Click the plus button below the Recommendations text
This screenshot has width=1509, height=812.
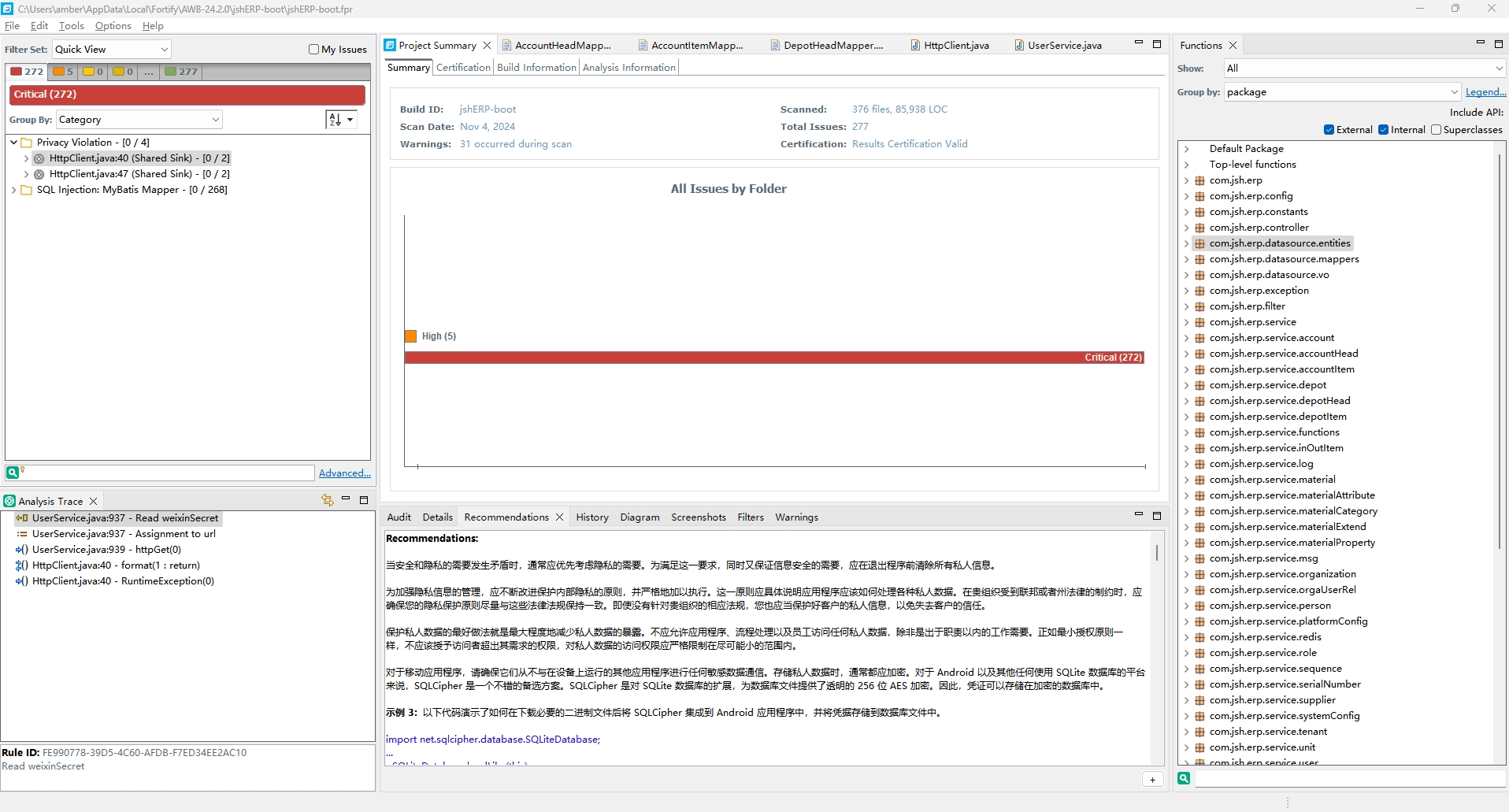(x=1152, y=780)
